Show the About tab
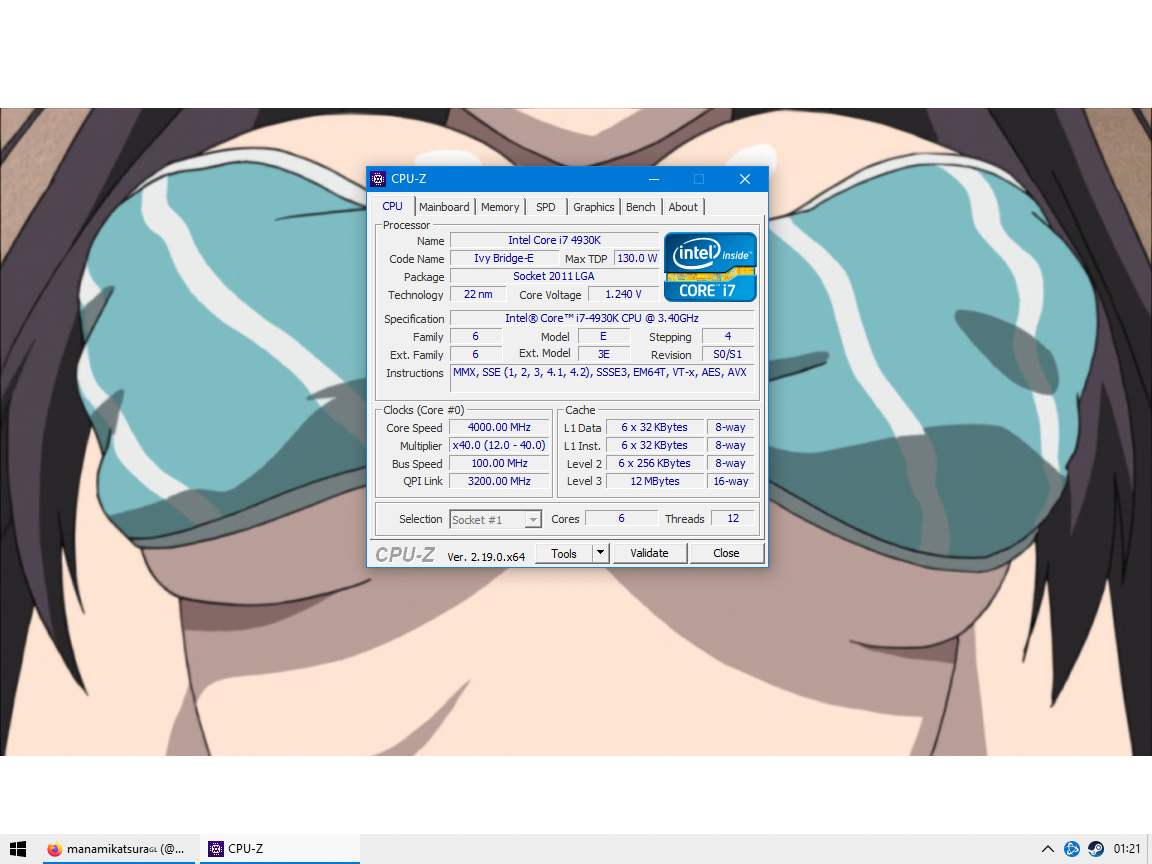 click(683, 207)
